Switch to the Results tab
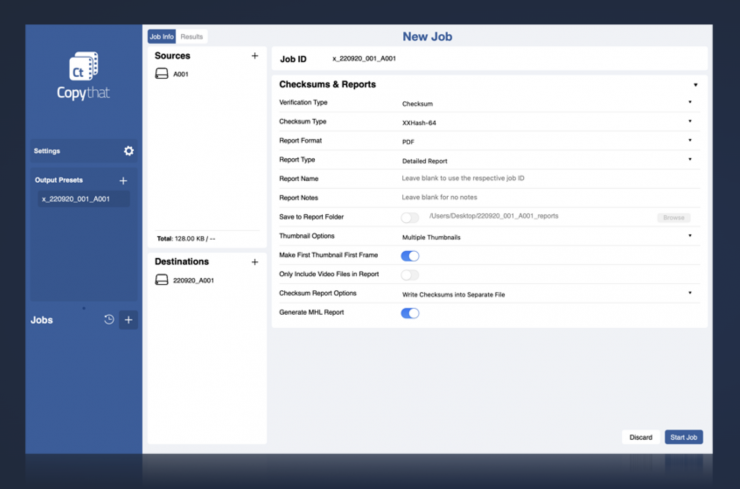The image size is (740, 489). pyautogui.click(x=192, y=37)
